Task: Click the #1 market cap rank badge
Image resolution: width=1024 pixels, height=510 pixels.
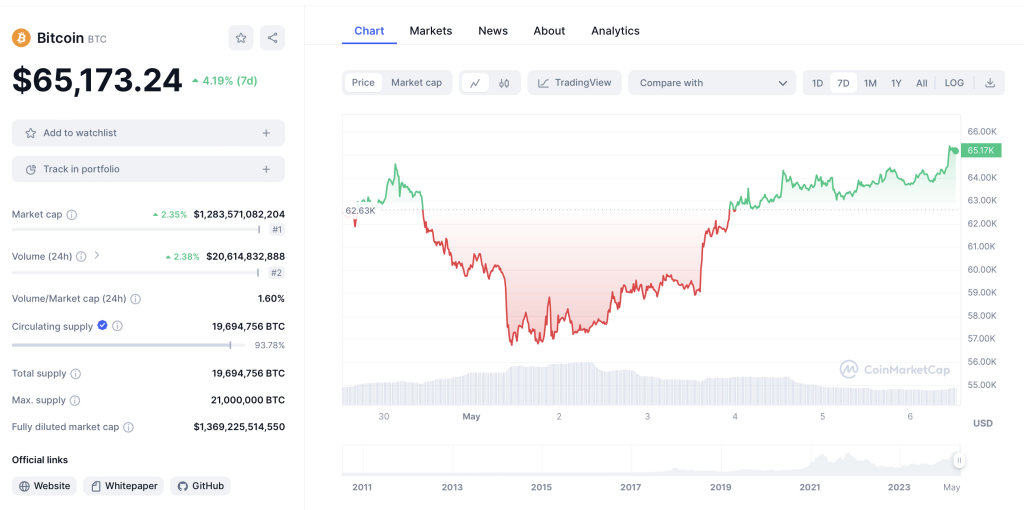Action: (x=277, y=230)
